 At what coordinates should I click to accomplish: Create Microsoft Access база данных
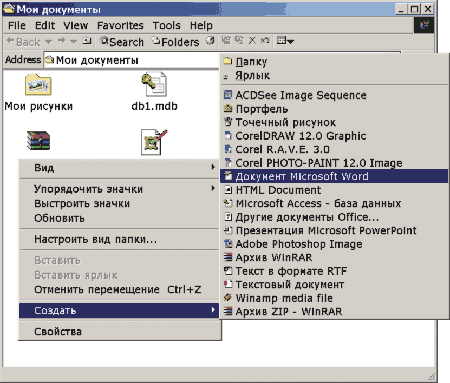click(334, 203)
